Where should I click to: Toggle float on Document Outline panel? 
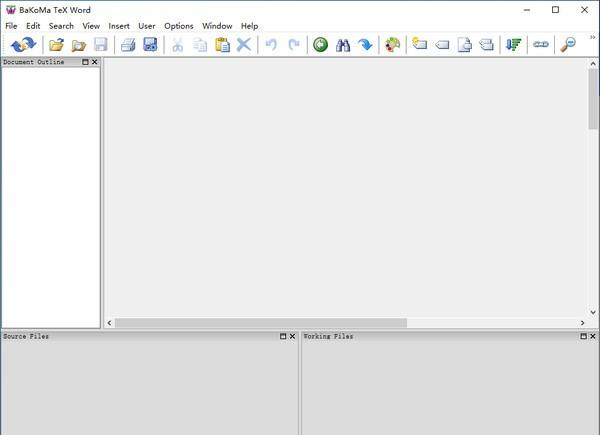click(85, 62)
